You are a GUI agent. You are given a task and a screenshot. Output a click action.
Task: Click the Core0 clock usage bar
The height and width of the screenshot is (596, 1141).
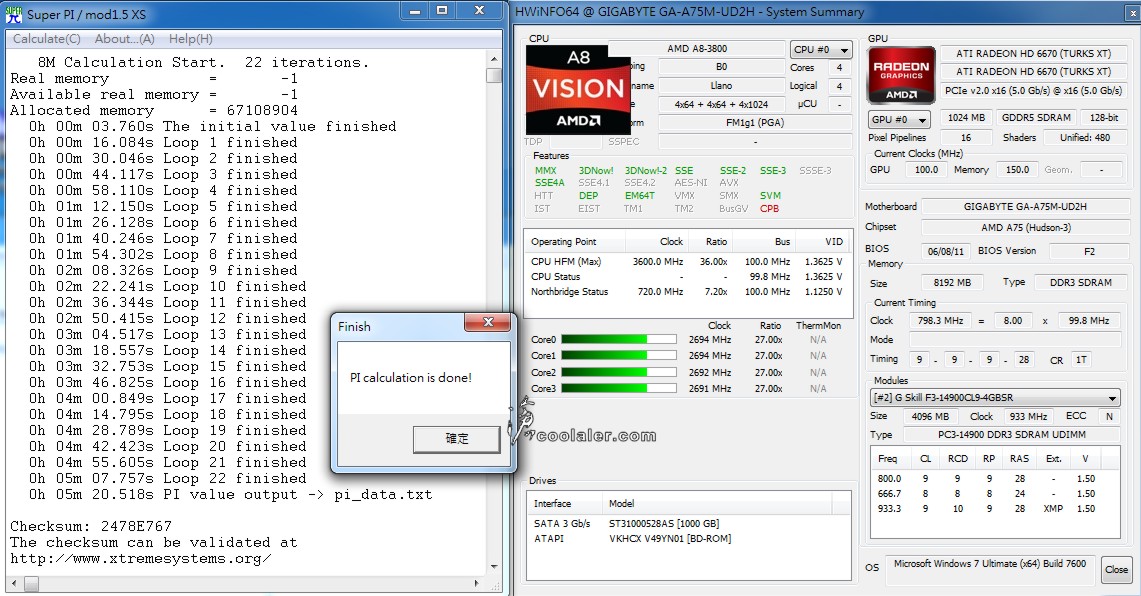[x=619, y=340]
